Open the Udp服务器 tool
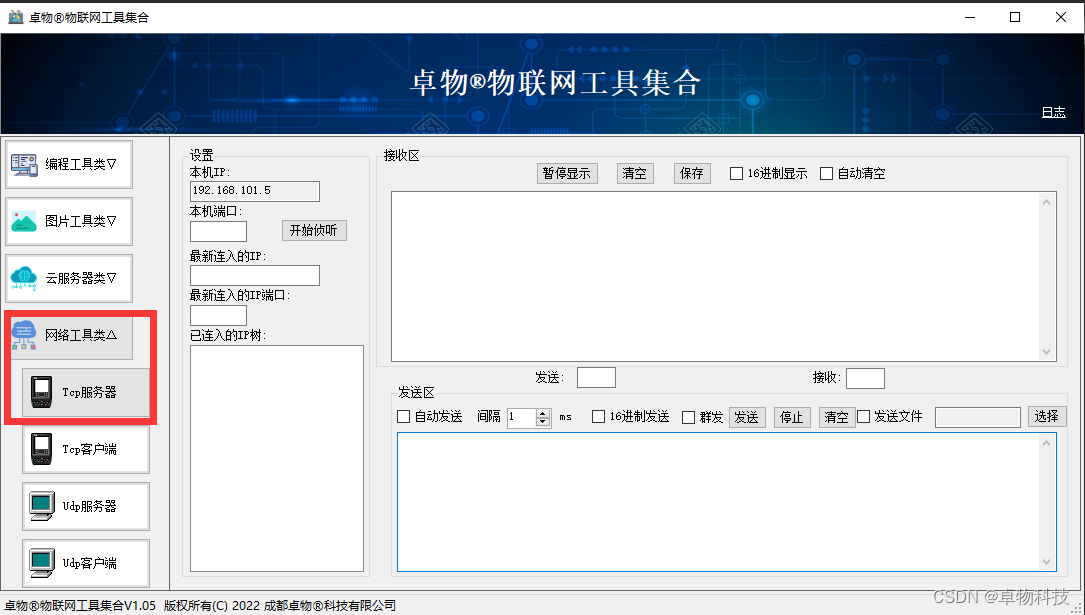 tap(86, 506)
